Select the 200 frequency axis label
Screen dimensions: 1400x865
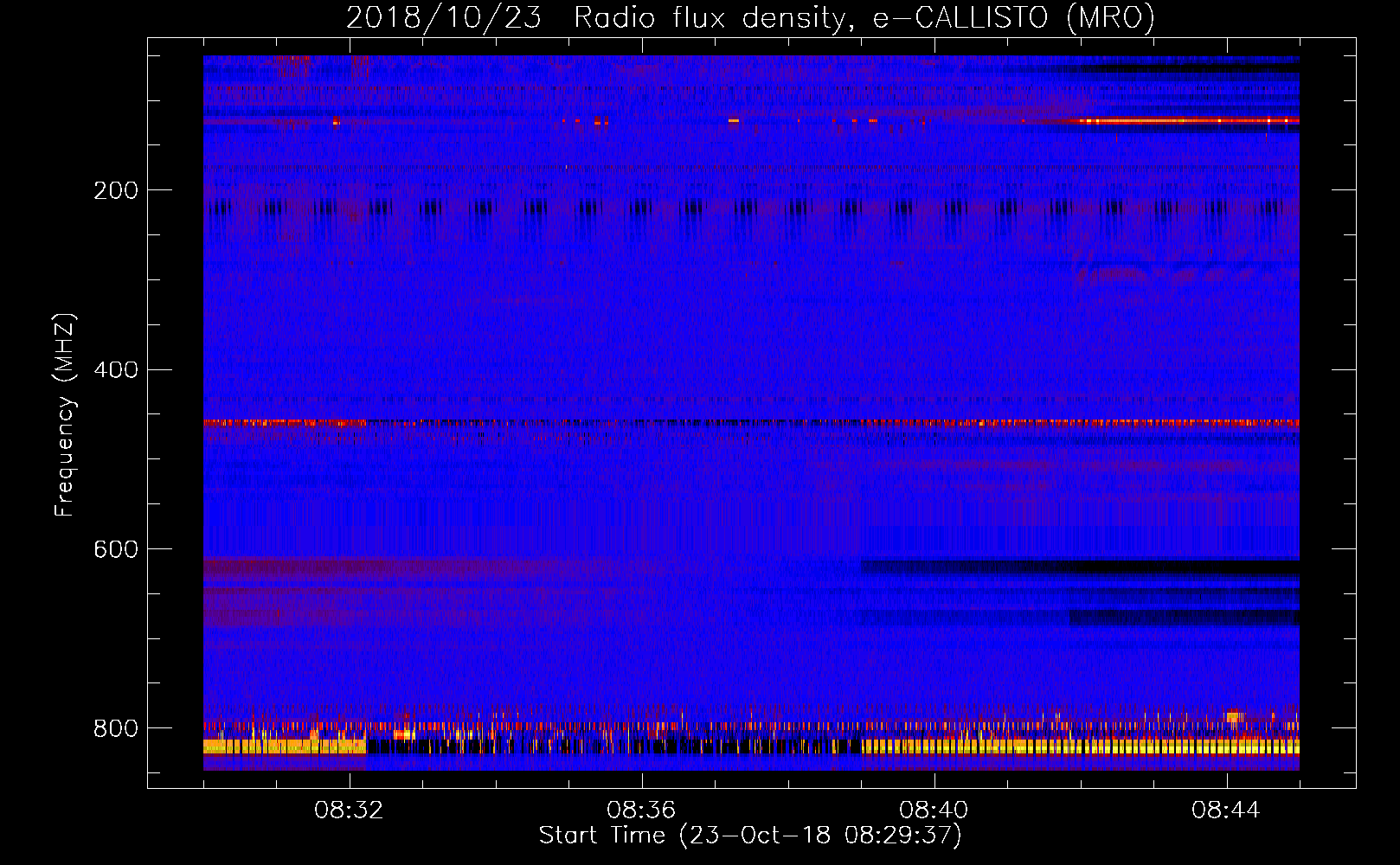click(115, 190)
